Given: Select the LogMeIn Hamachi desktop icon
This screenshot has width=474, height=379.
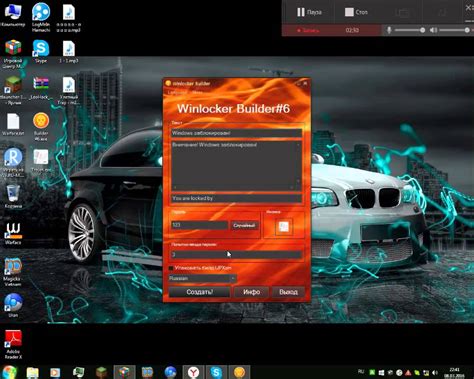Looking at the screenshot, I should pyautogui.click(x=41, y=17).
